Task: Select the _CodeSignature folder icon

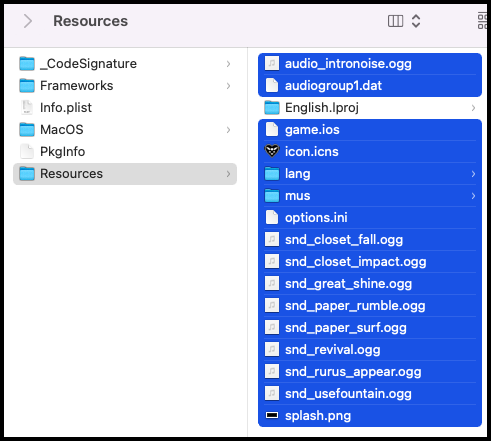Action: pyautogui.click(x=27, y=63)
